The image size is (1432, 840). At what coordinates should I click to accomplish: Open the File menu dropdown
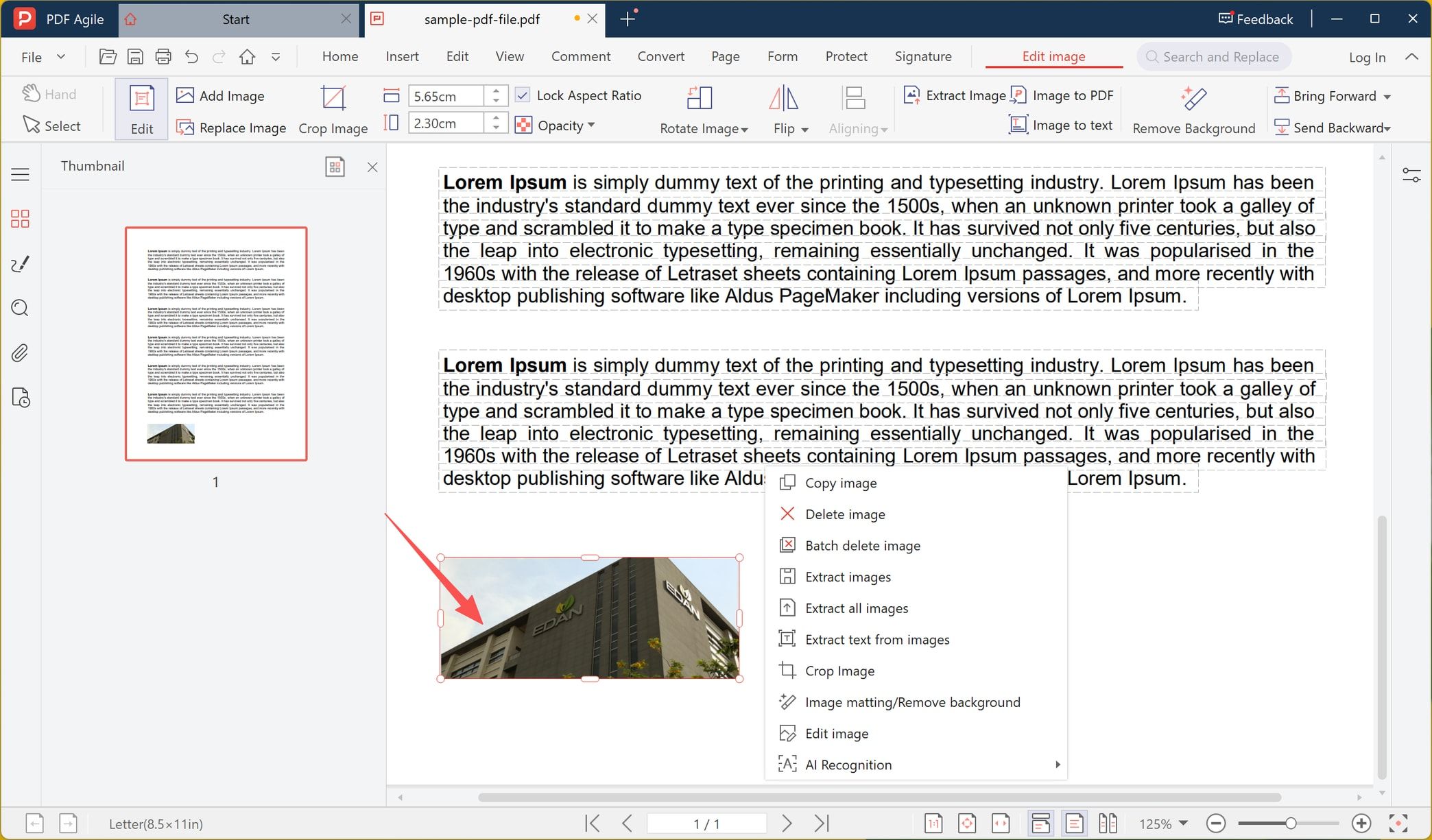(x=43, y=57)
